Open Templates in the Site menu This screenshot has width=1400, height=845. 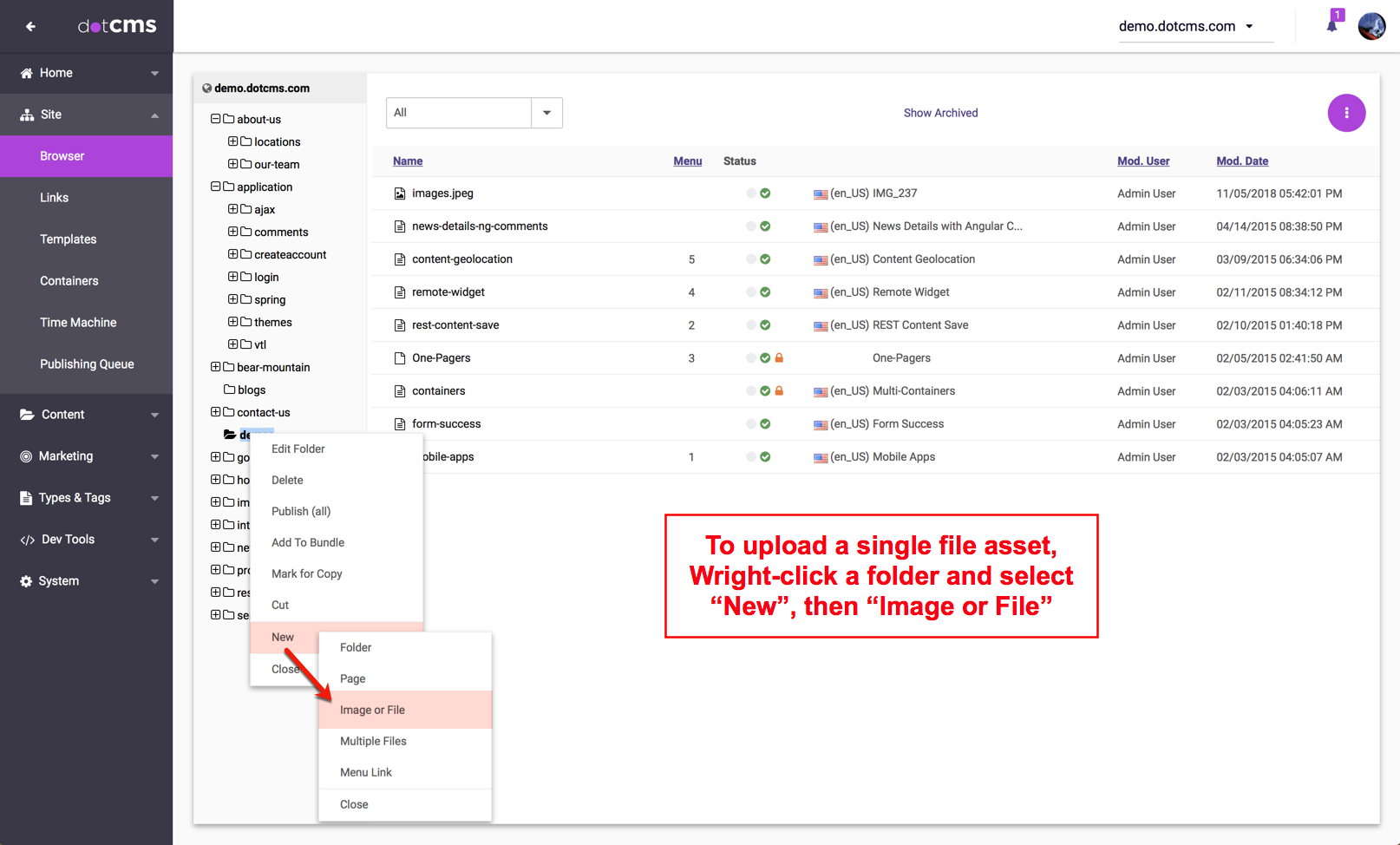click(x=68, y=239)
